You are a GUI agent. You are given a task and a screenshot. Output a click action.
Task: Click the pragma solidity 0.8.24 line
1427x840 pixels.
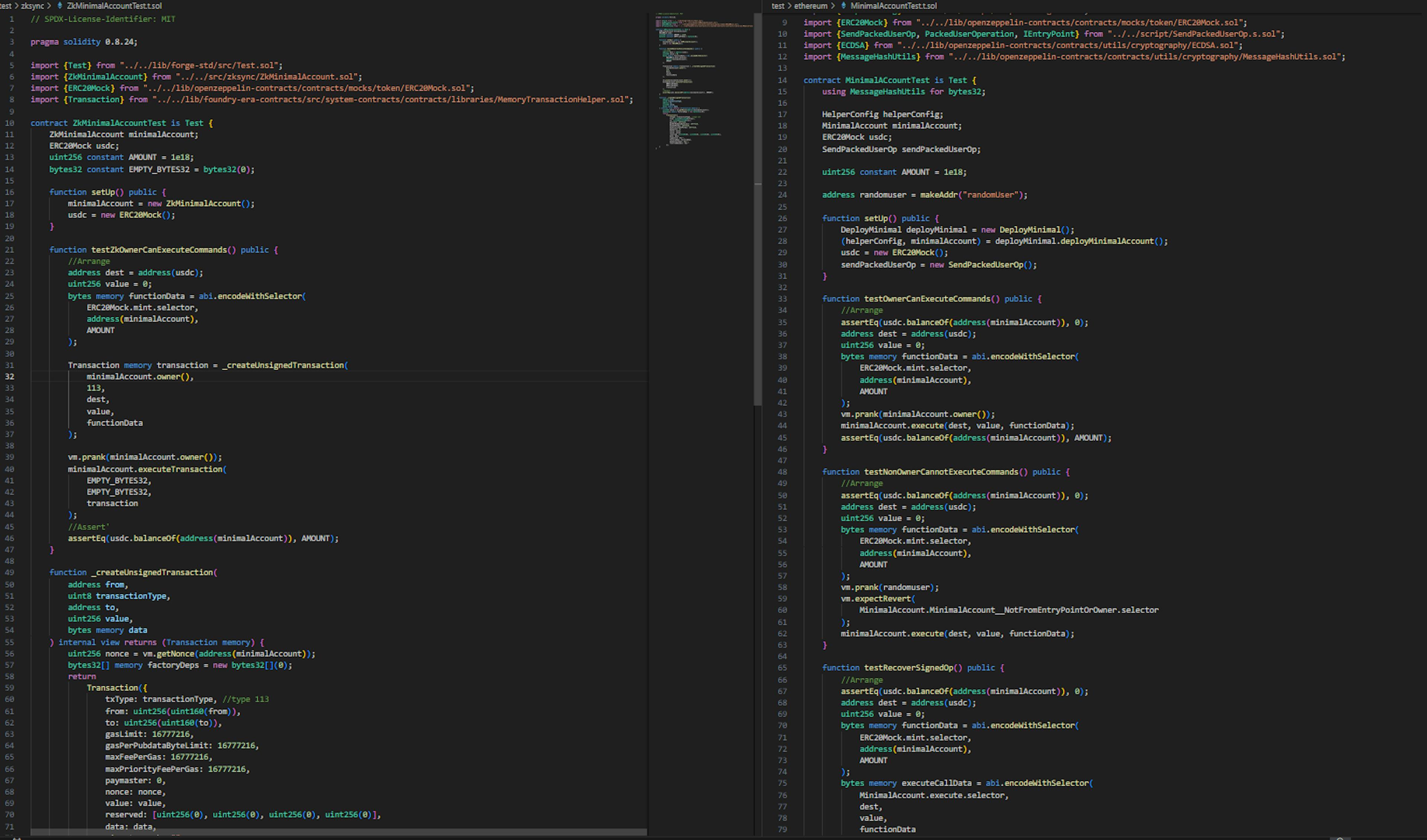pos(84,42)
